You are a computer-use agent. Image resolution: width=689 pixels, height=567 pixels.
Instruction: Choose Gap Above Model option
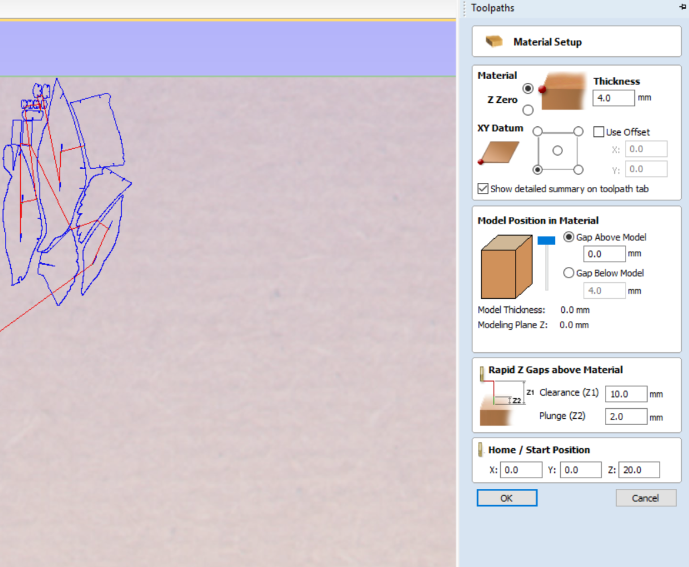(569, 237)
